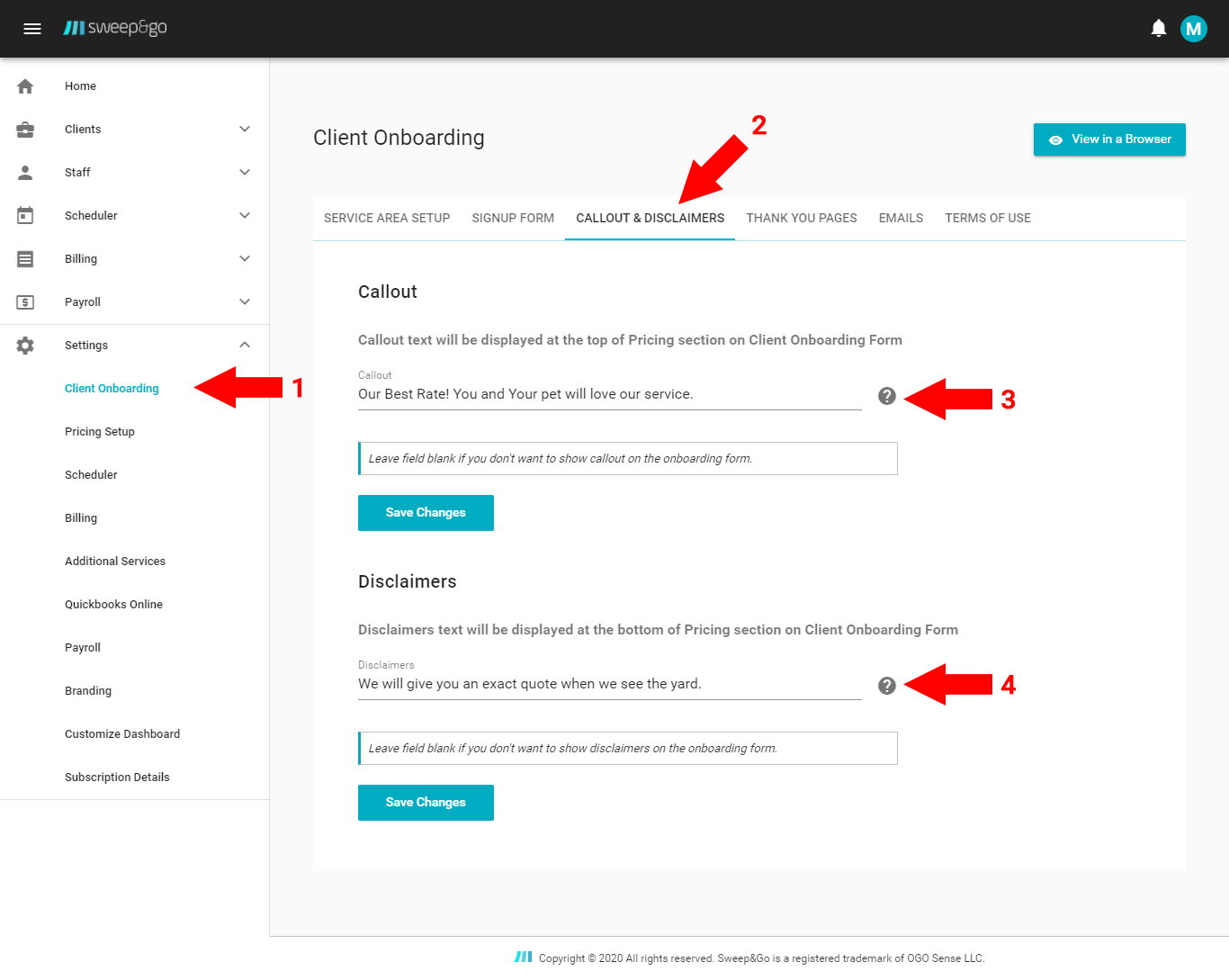The image size is (1229, 980).
Task: Open the hamburger menu icon
Action: (32, 29)
